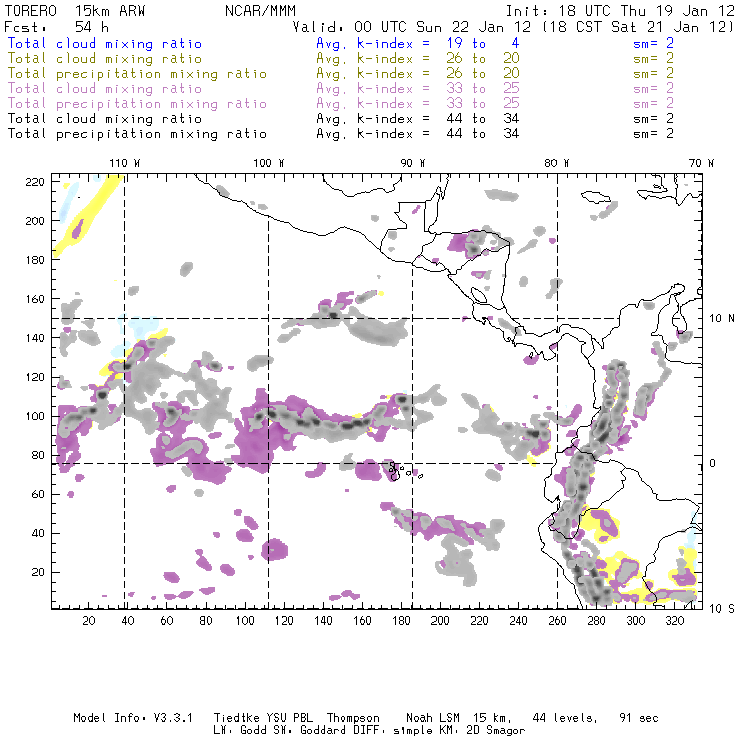Screen dimensions: 740x740
Task: Click the black 'Total precipitation mixing ratio' legend label
Action: tap(137, 134)
